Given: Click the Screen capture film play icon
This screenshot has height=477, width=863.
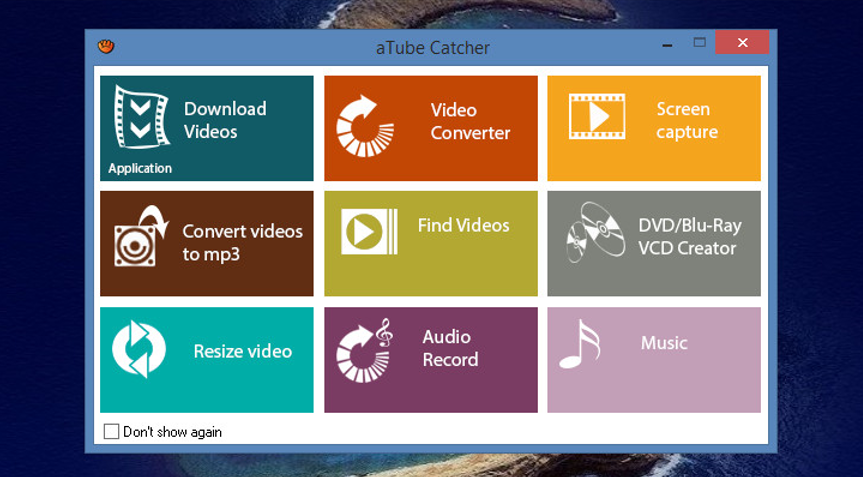Looking at the screenshot, I should pos(597,116).
